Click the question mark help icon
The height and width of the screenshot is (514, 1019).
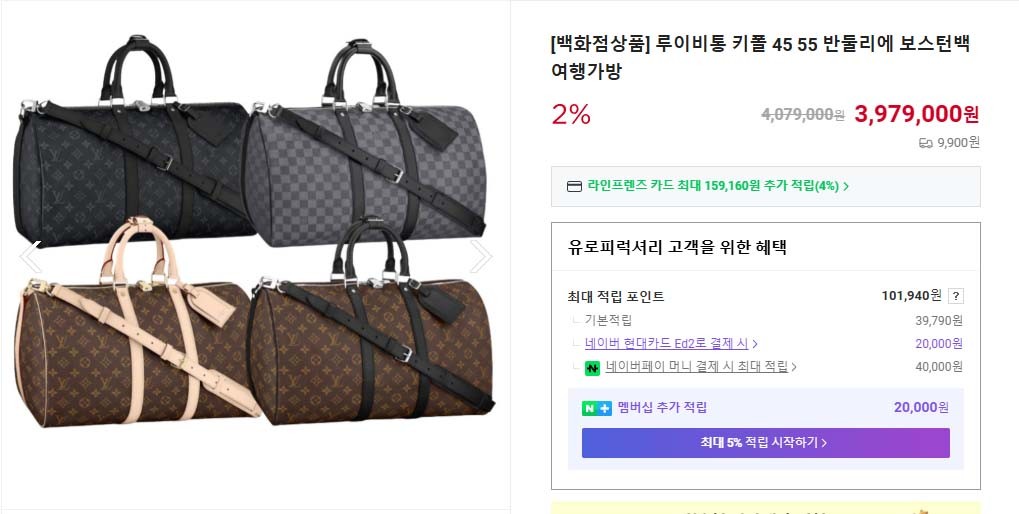pos(956,296)
